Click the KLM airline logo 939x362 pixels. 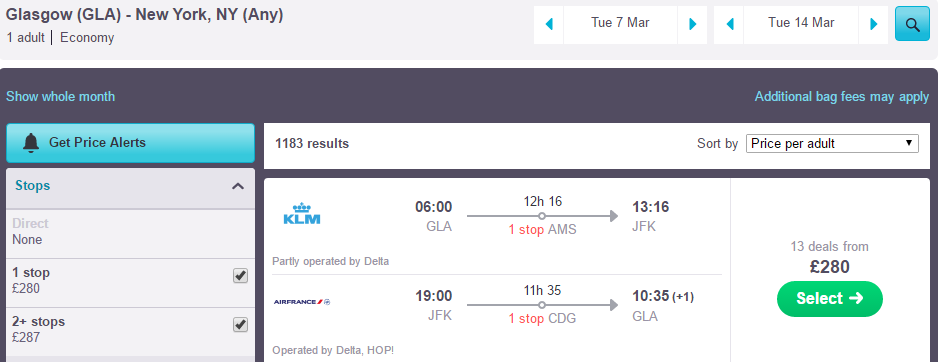(301, 214)
